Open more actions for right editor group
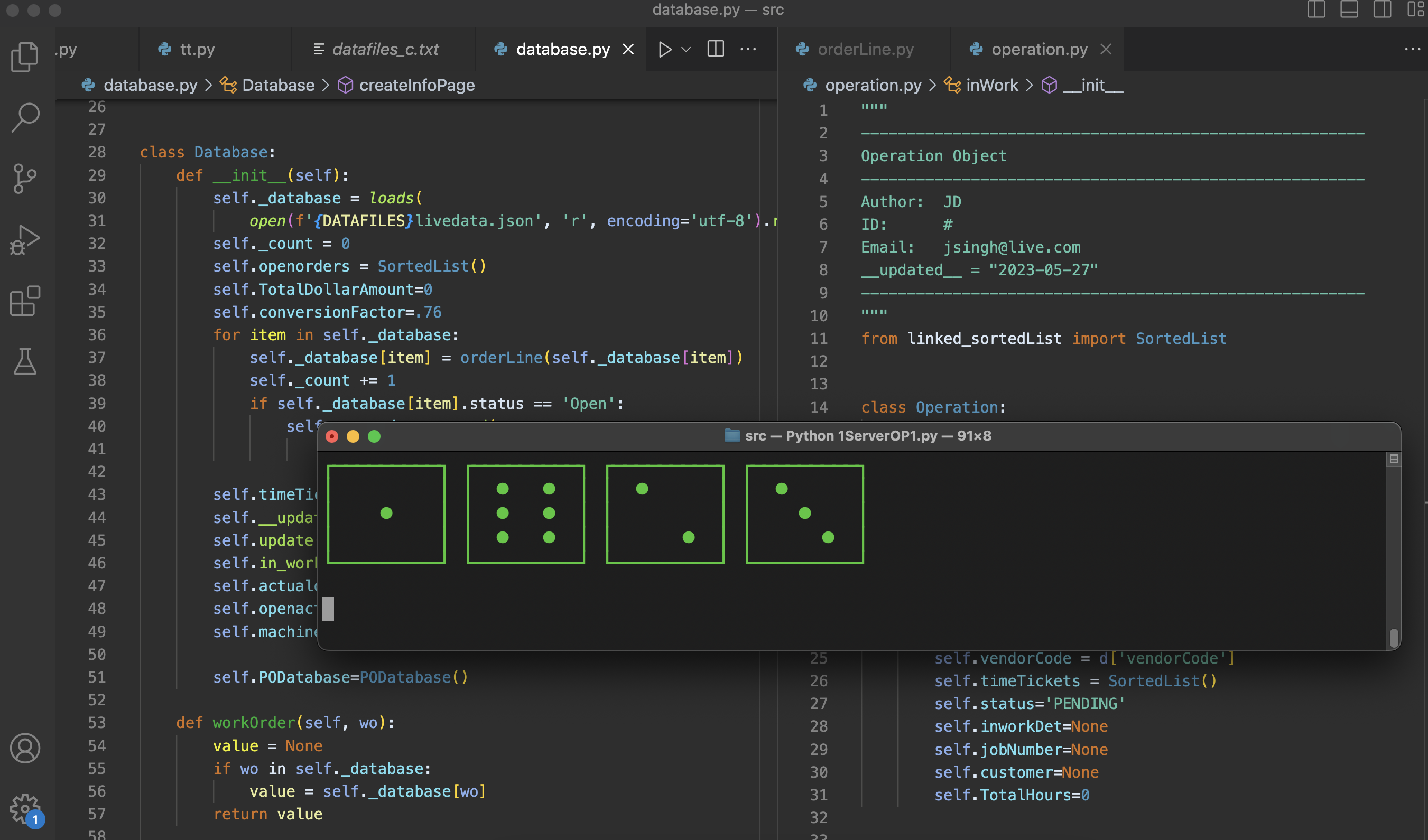This screenshot has width=1428, height=840. coord(1412,49)
